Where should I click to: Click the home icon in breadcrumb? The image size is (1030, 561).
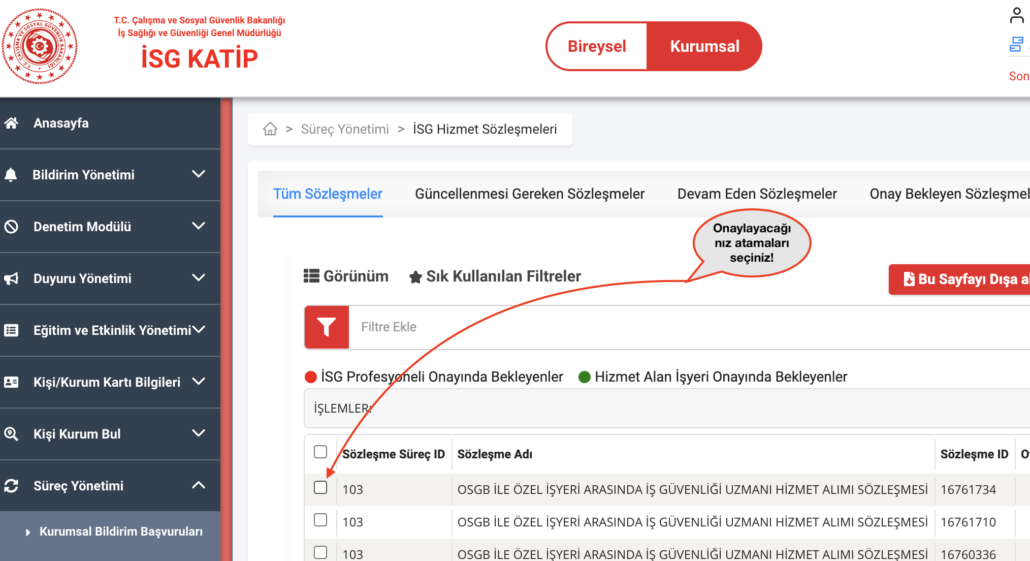pyautogui.click(x=270, y=129)
